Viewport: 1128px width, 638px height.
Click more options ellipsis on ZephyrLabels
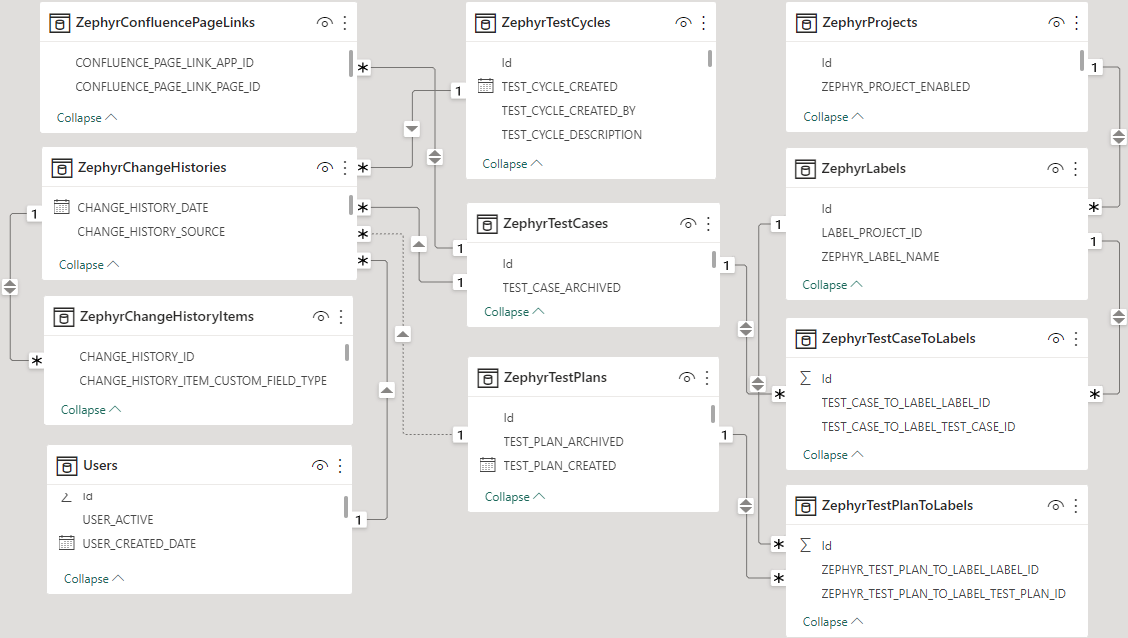tap(1076, 168)
